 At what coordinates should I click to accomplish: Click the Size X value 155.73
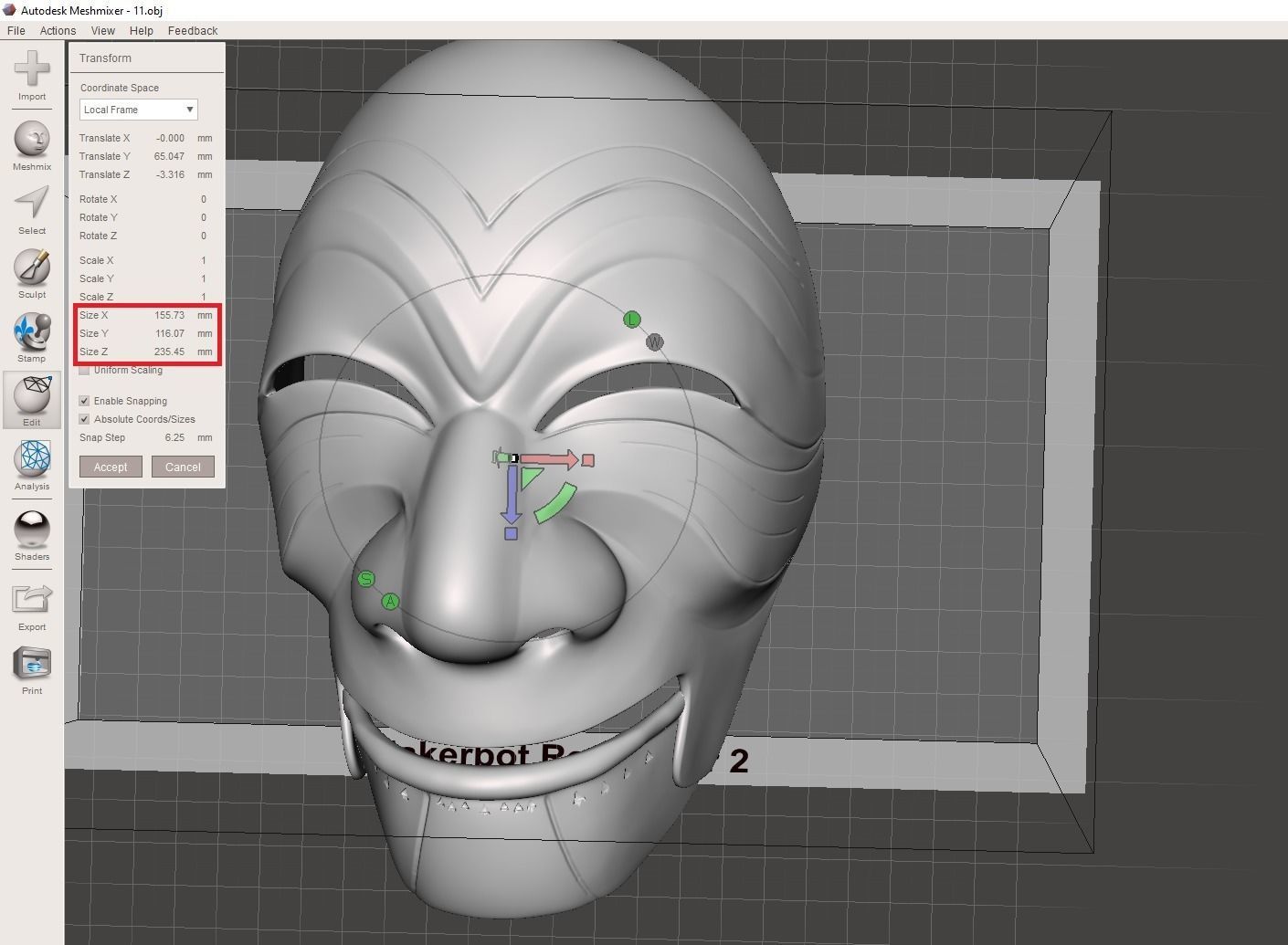pos(169,315)
